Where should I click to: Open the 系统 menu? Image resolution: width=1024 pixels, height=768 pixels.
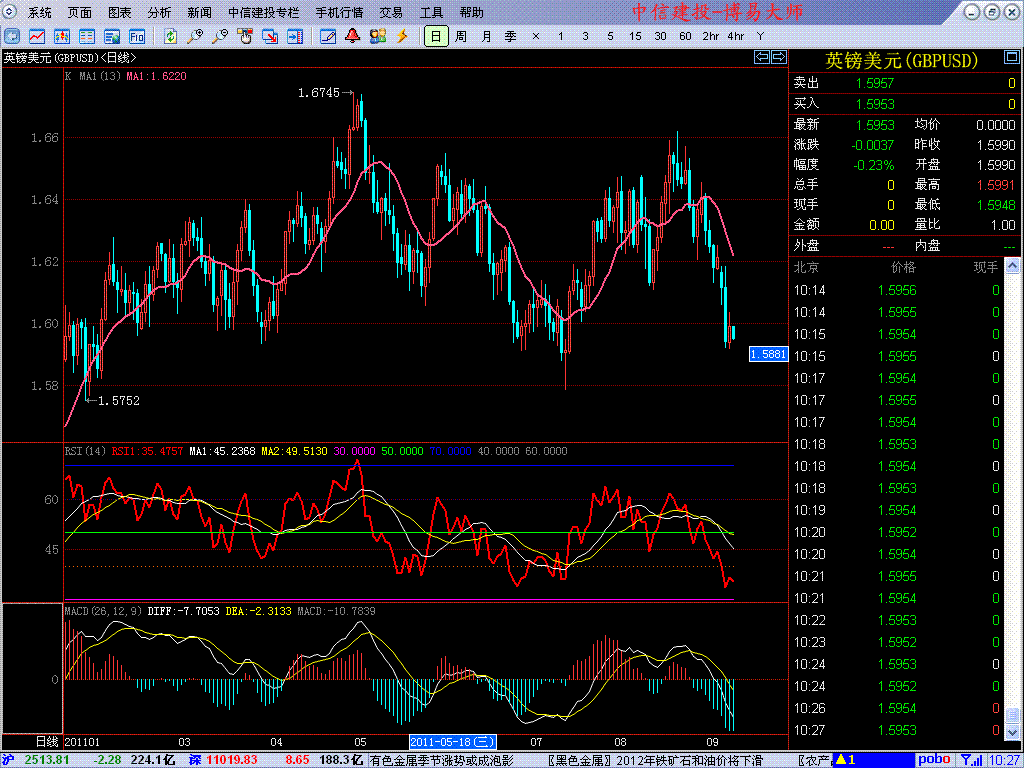tap(40, 12)
